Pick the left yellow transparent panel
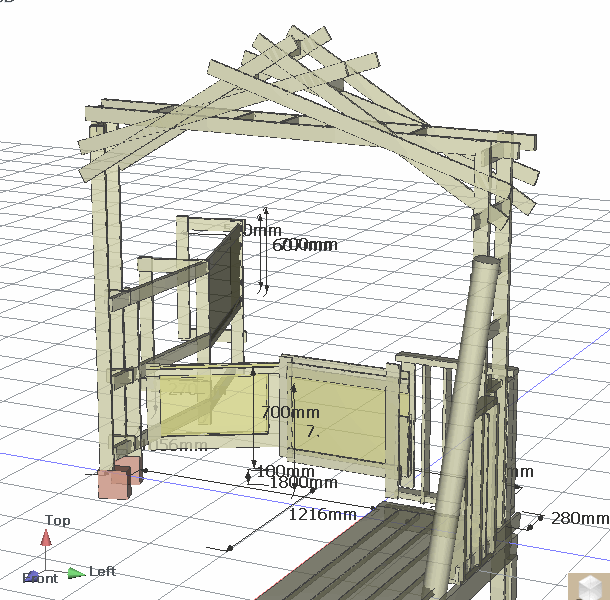Image resolution: width=610 pixels, height=600 pixels. pyautogui.click(x=208, y=403)
